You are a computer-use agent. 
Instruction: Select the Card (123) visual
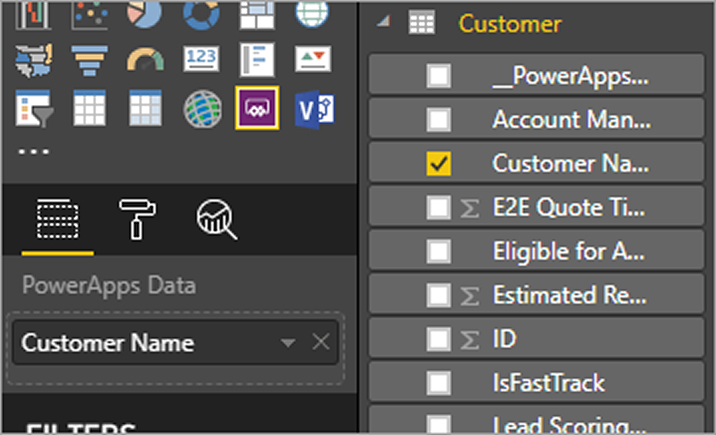pyautogui.click(x=201, y=59)
